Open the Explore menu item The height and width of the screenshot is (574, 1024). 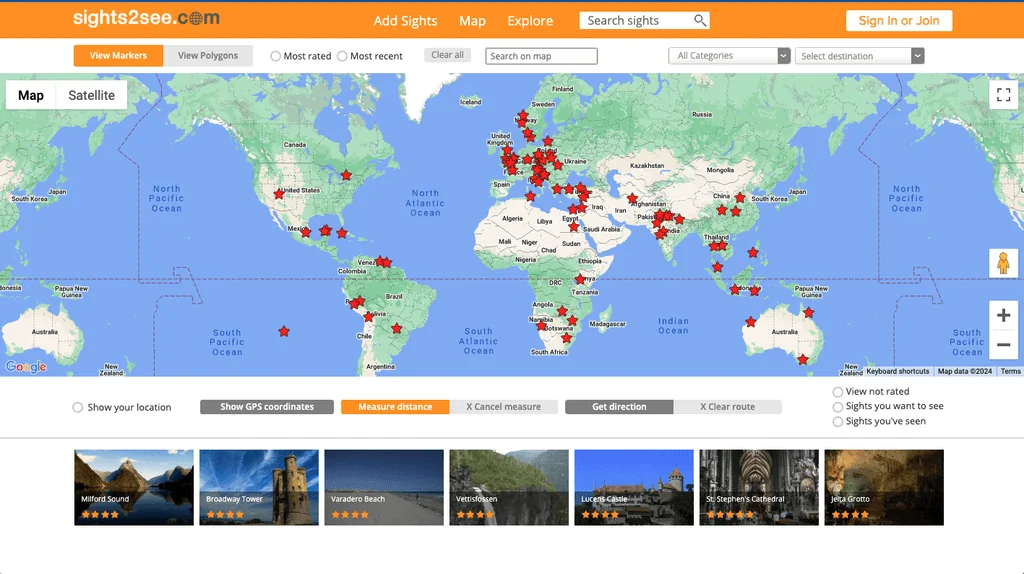click(x=530, y=20)
